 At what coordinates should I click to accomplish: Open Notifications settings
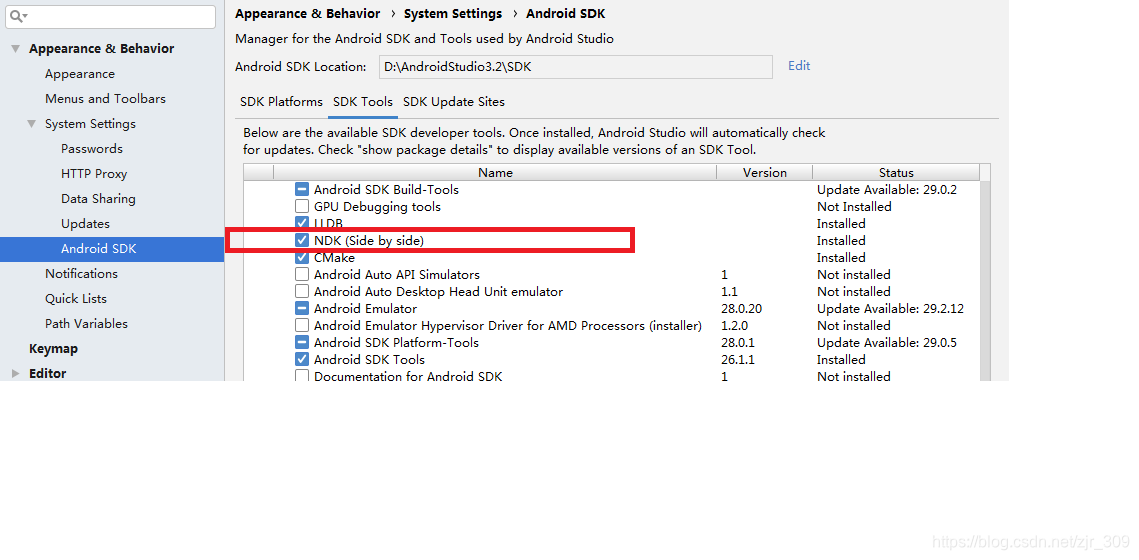point(81,274)
